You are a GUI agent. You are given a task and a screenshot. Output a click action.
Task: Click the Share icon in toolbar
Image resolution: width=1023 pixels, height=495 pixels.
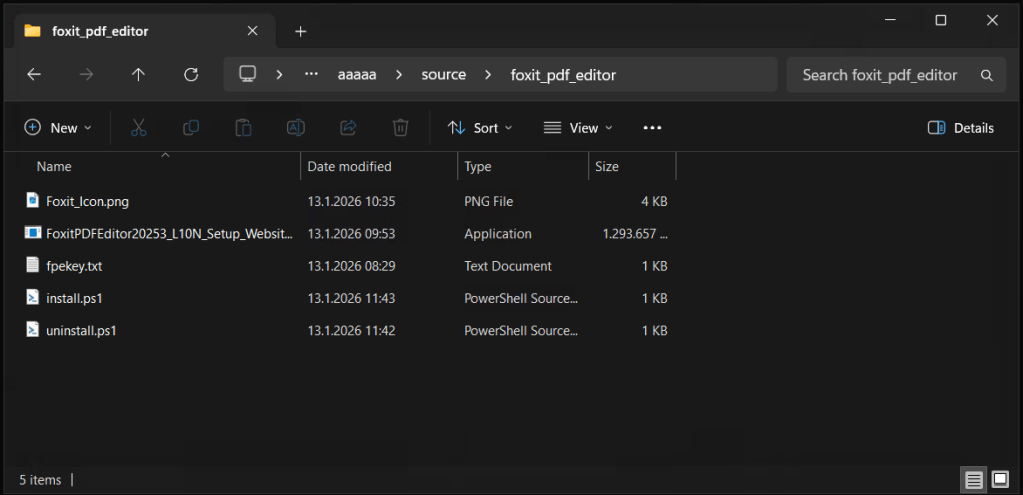pos(348,128)
